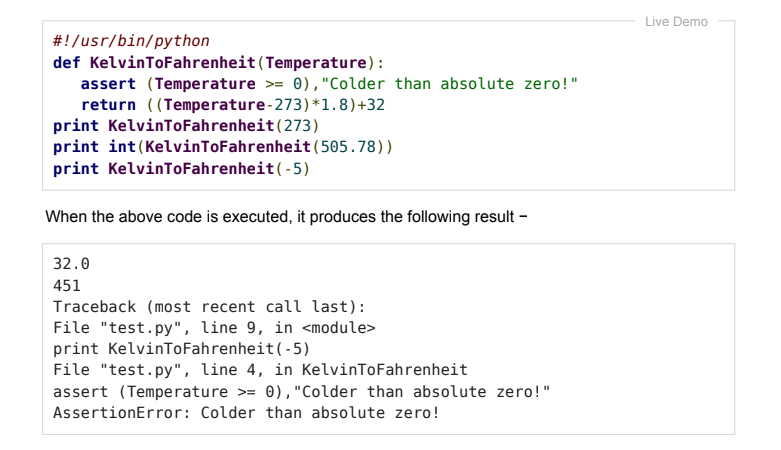781x450 pixels.
Task: Click the assert line in output traceback
Action: (x=302, y=392)
